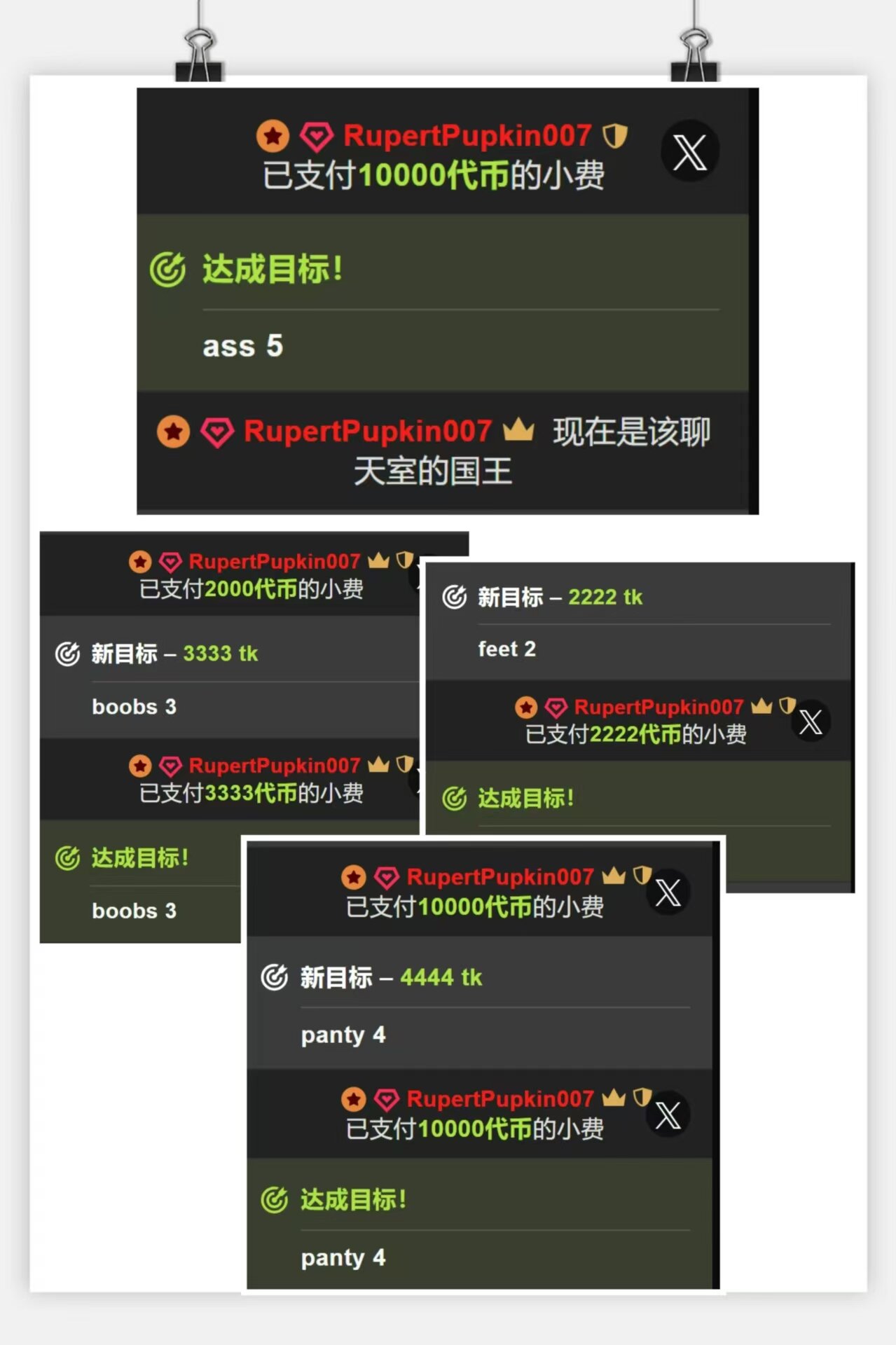Click the pink diamond badge in top tip message
Viewport: 896px width, 1345px height.
(x=317, y=137)
